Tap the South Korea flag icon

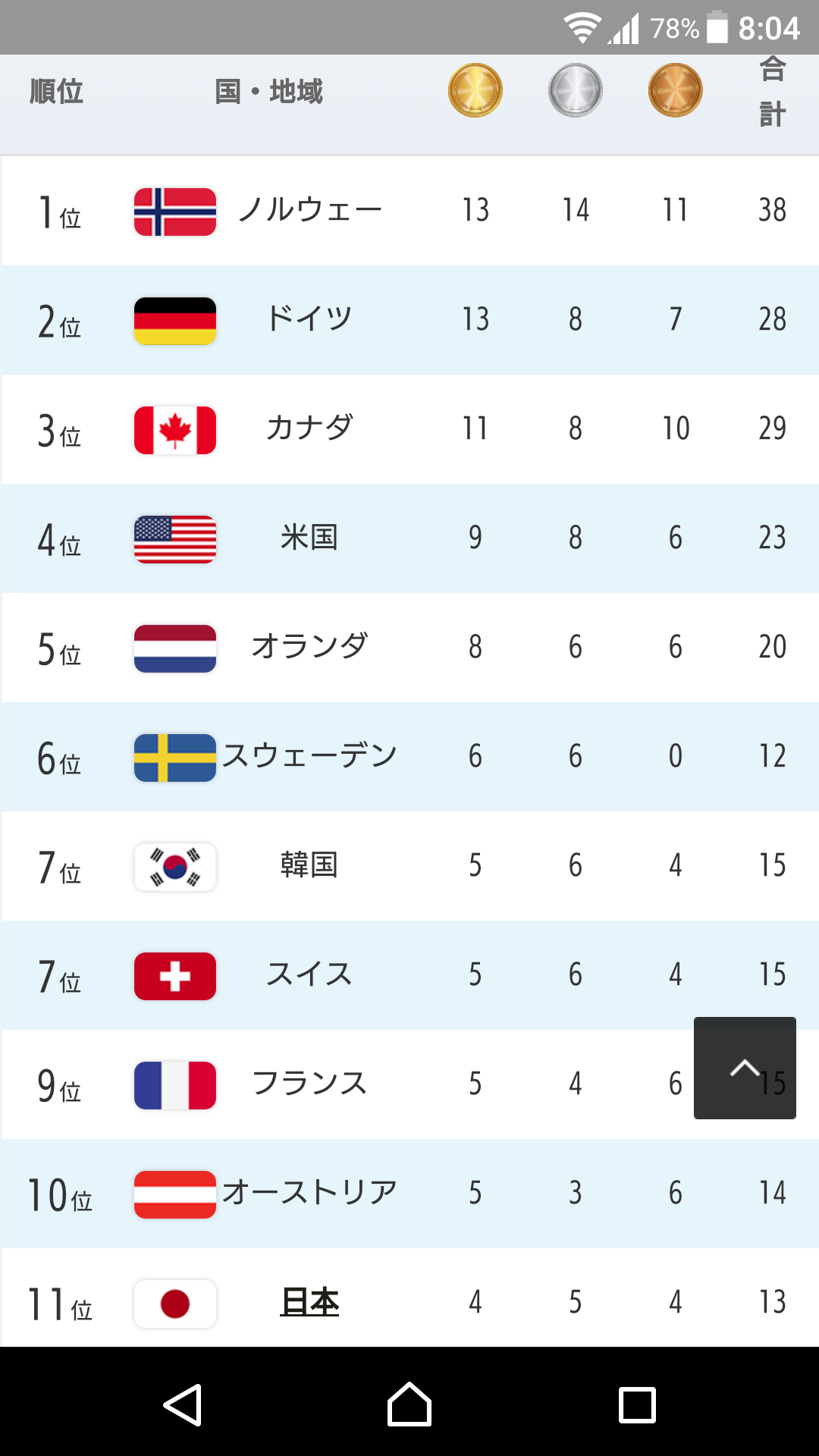pos(175,867)
